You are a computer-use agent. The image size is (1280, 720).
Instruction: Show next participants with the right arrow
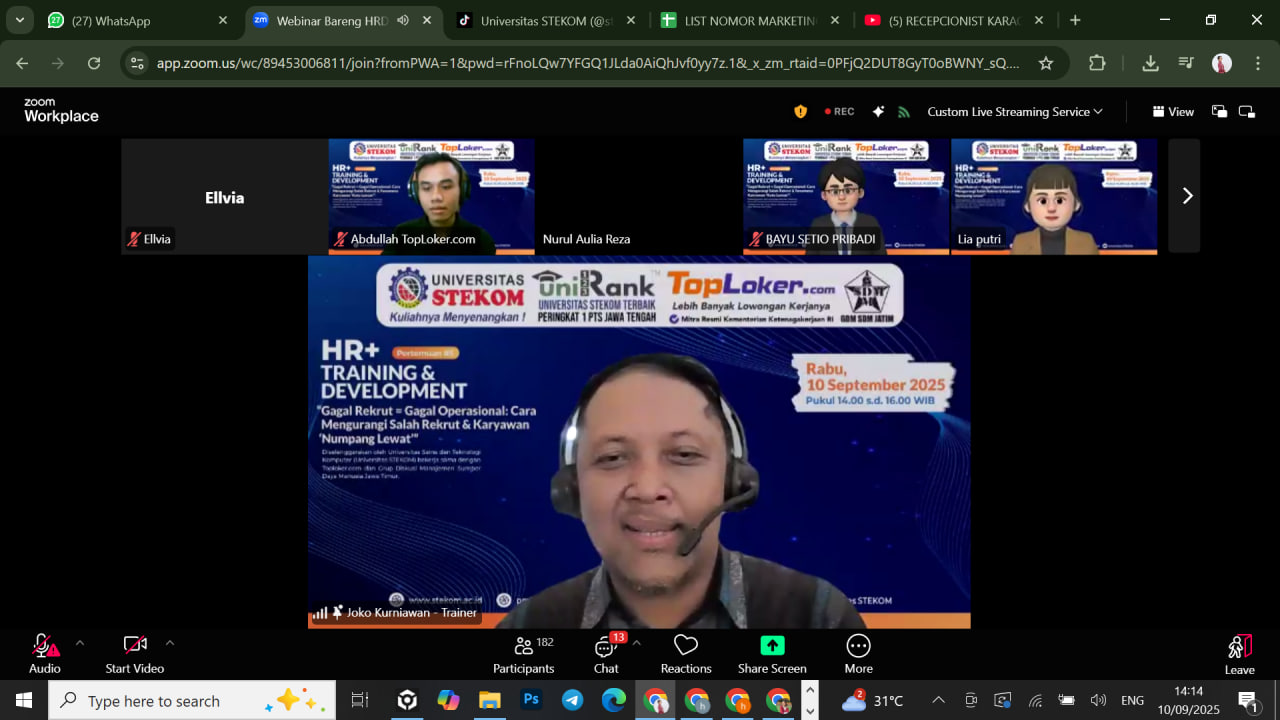[x=1187, y=196]
